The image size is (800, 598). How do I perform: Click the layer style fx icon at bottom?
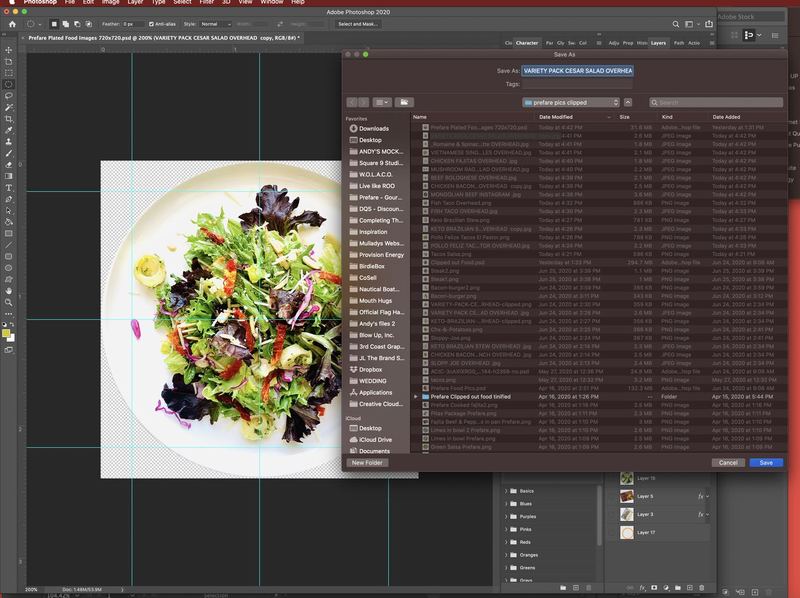(642, 588)
